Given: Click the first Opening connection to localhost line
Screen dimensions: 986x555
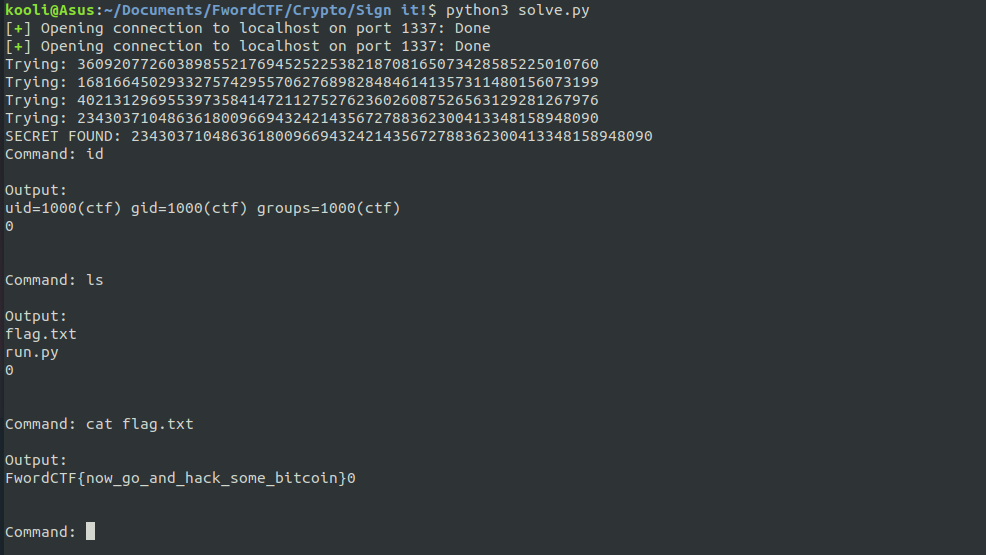Looking at the screenshot, I should coord(248,28).
